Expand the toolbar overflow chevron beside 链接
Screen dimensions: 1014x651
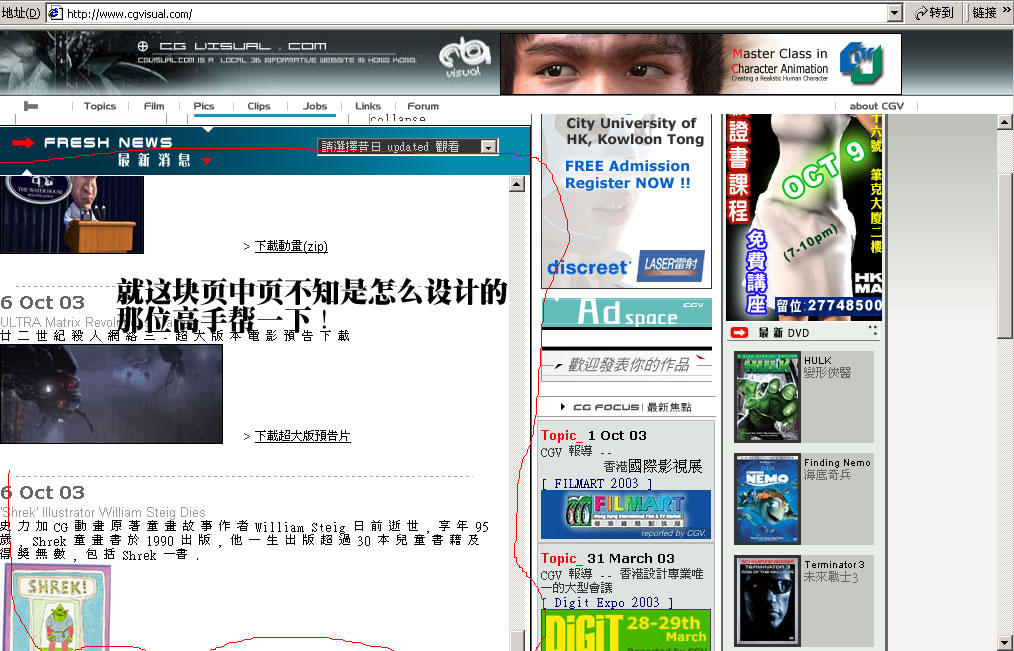(x=1007, y=10)
